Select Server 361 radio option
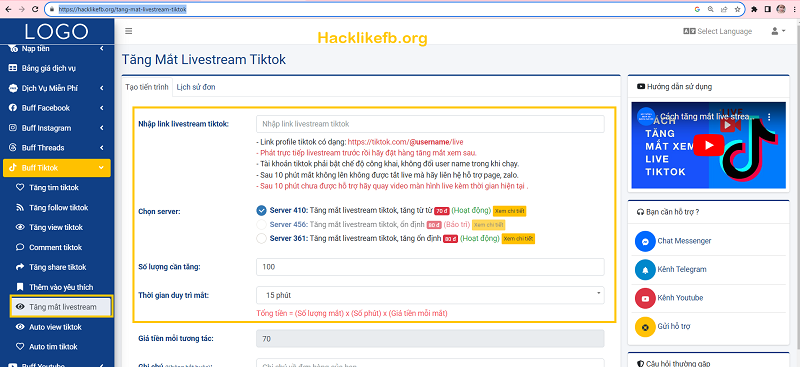Screen dimensions: 800x367 coord(262,238)
